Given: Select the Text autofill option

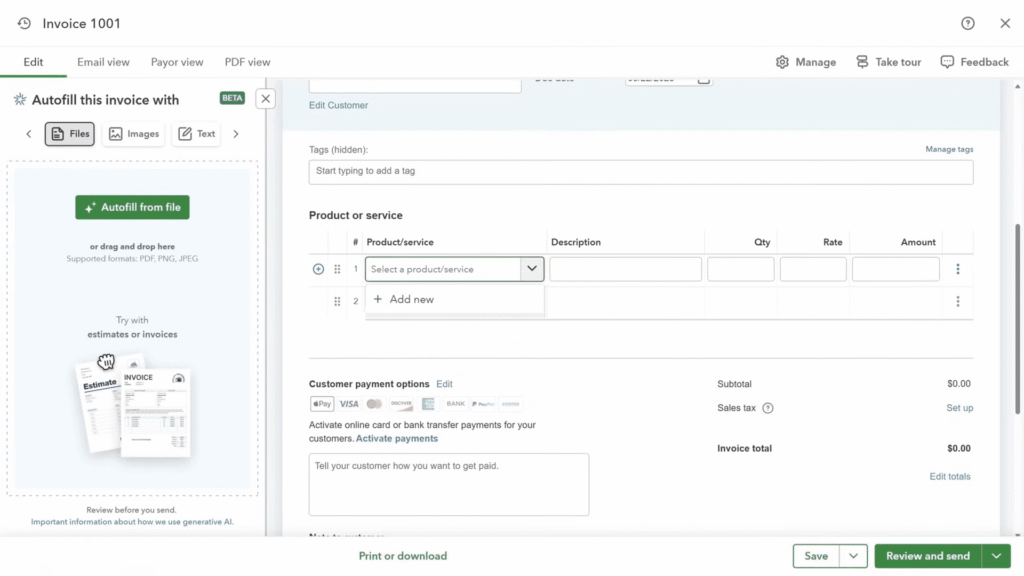Looking at the screenshot, I should [x=196, y=134].
